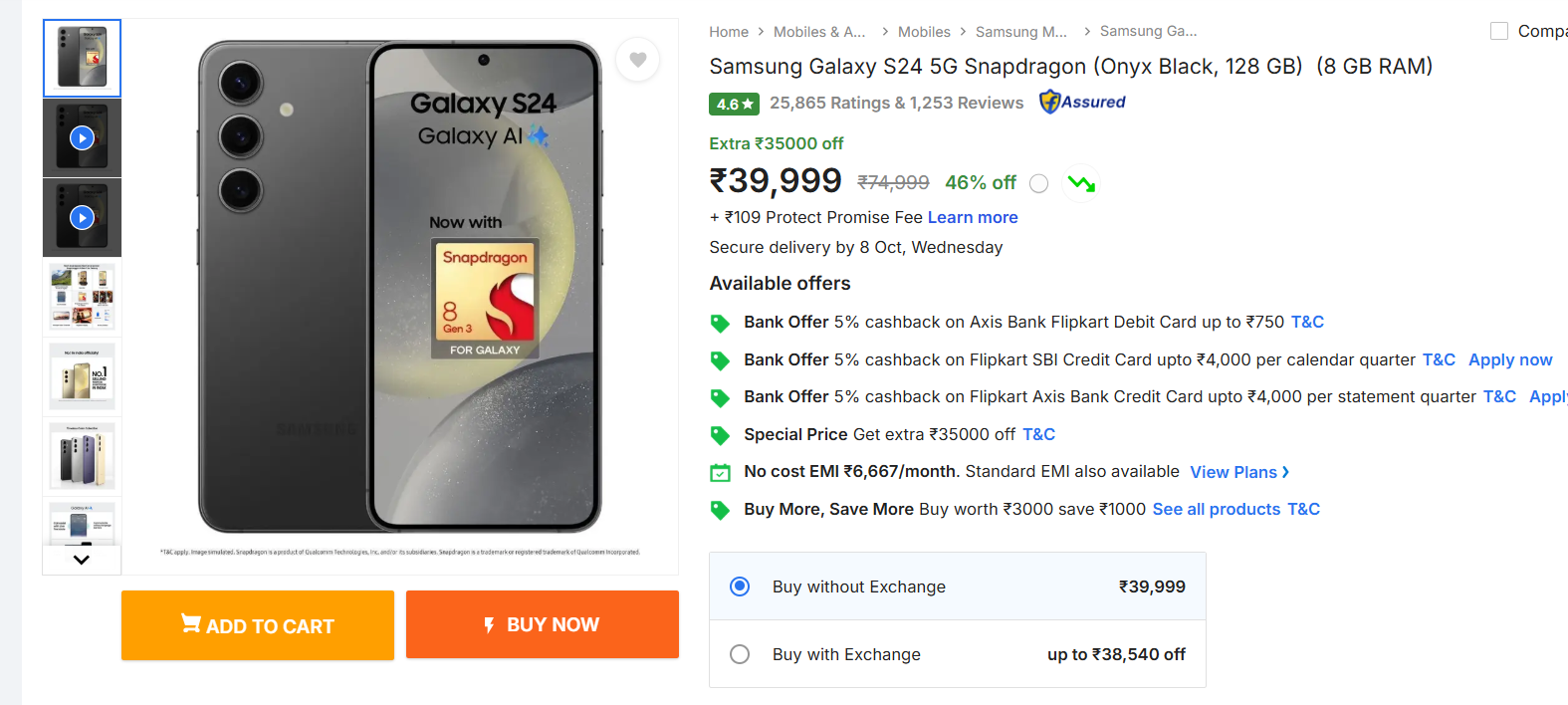Viewport: 1568px width, 705px height.
Task: Play the second product video thumbnail
Action: pyautogui.click(x=82, y=217)
